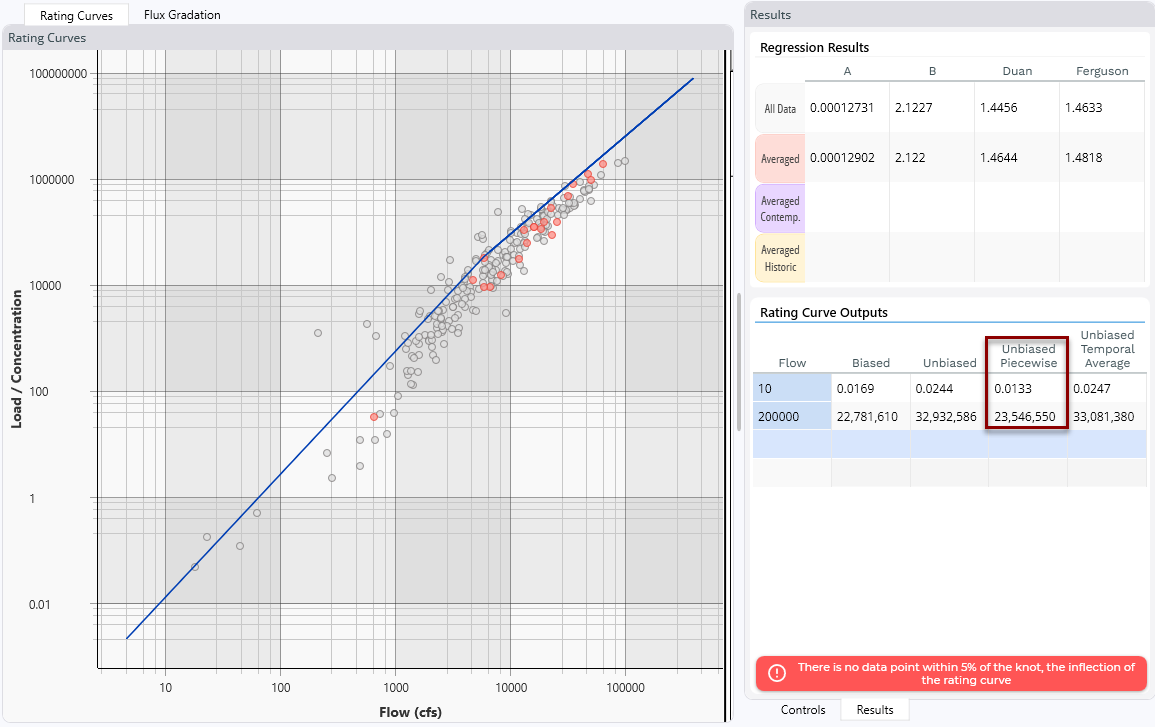The image size is (1155, 727).
Task: Select the All Data row label
Action: tap(780, 108)
